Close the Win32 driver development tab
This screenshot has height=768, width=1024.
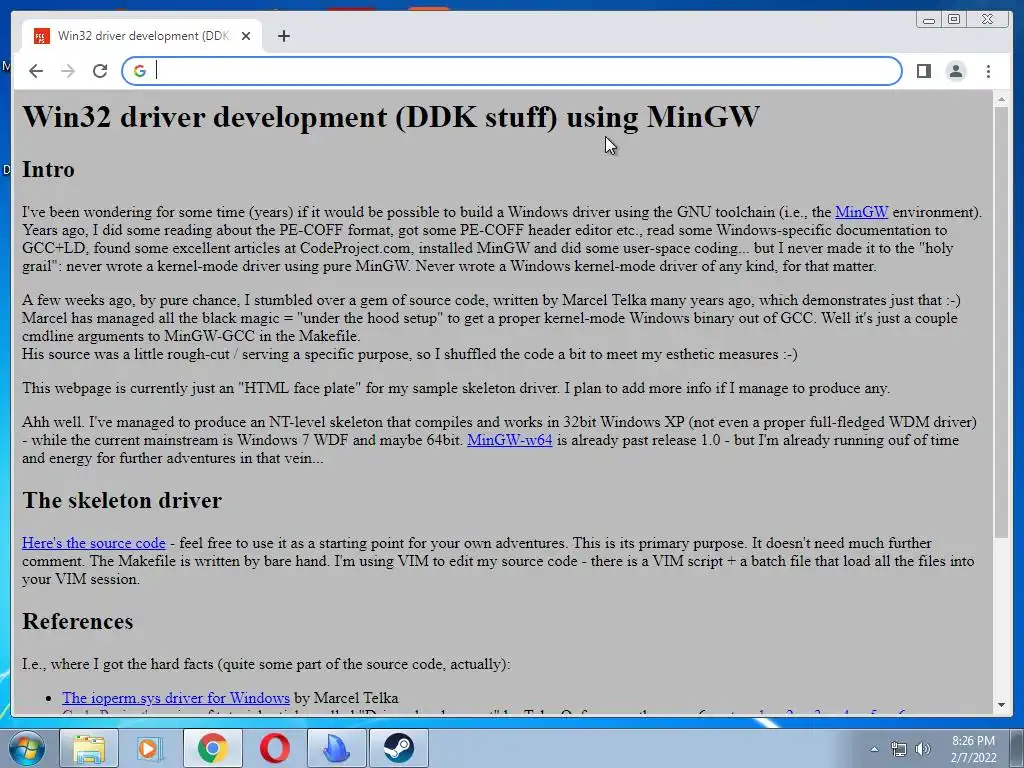246,36
